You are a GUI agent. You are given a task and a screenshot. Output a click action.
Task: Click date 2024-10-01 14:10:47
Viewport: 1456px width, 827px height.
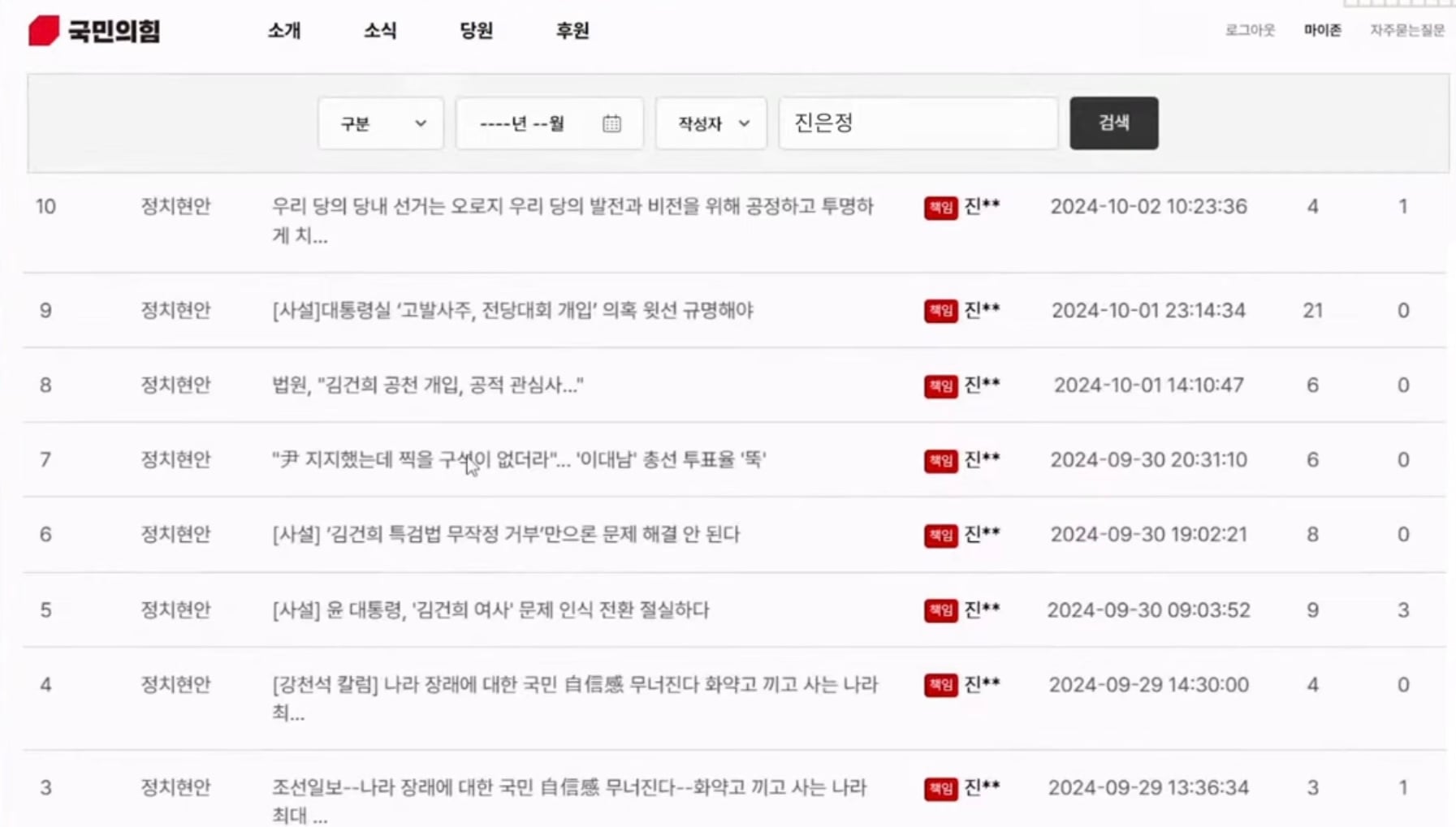pyautogui.click(x=1148, y=385)
